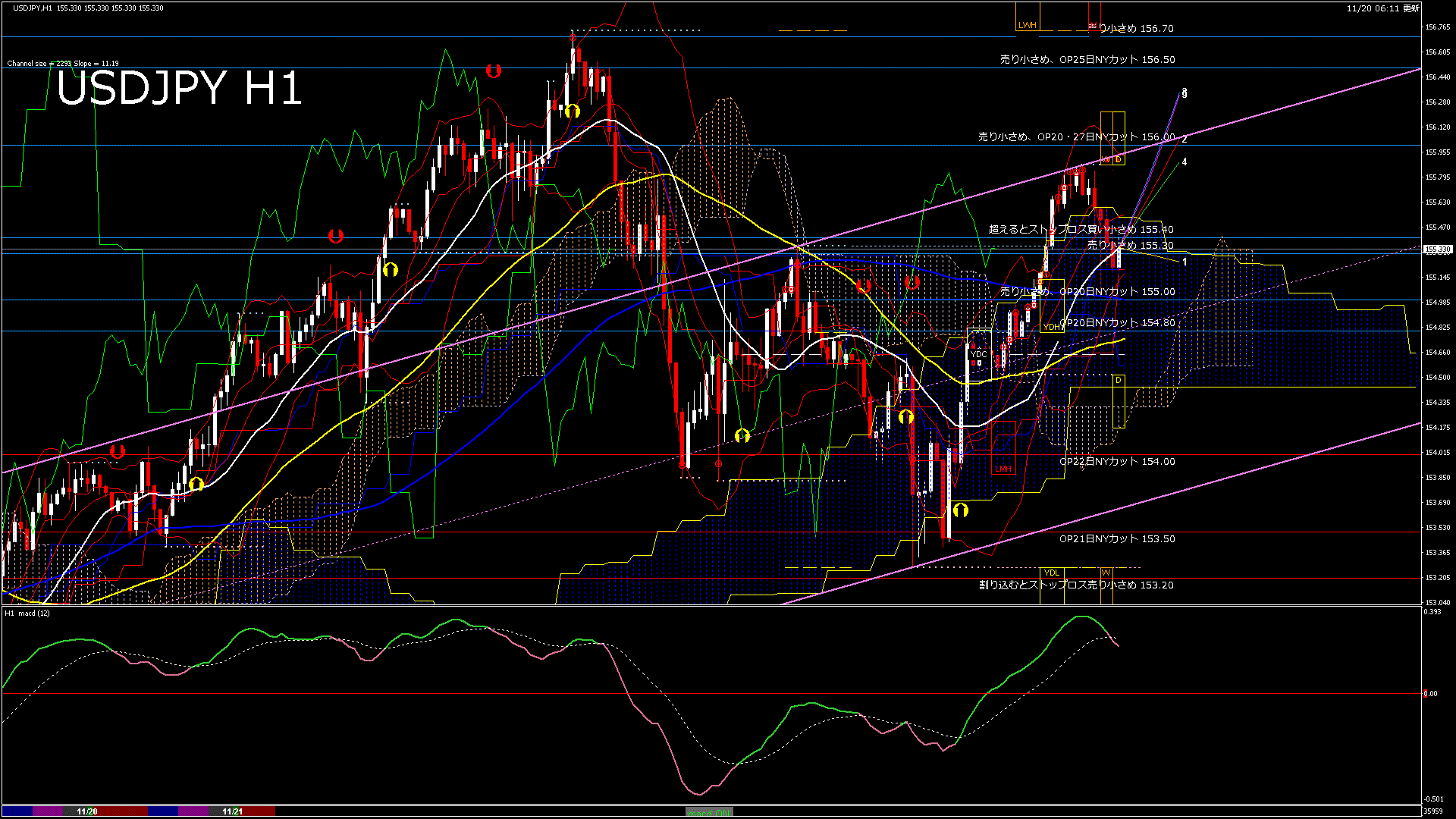Click the yellow up-arrow signal near 153.690
This screenshot has height=819, width=1456.
click(x=961, y=510)
